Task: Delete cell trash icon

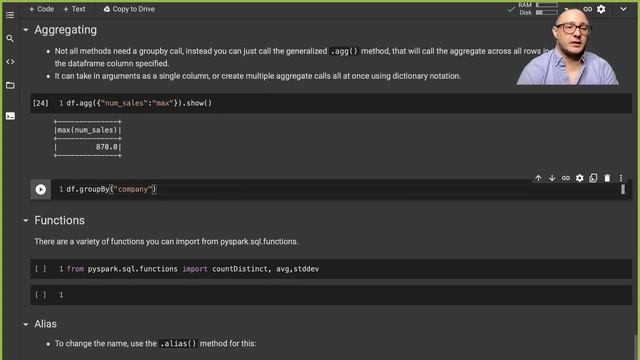Action: pos(607,178)
